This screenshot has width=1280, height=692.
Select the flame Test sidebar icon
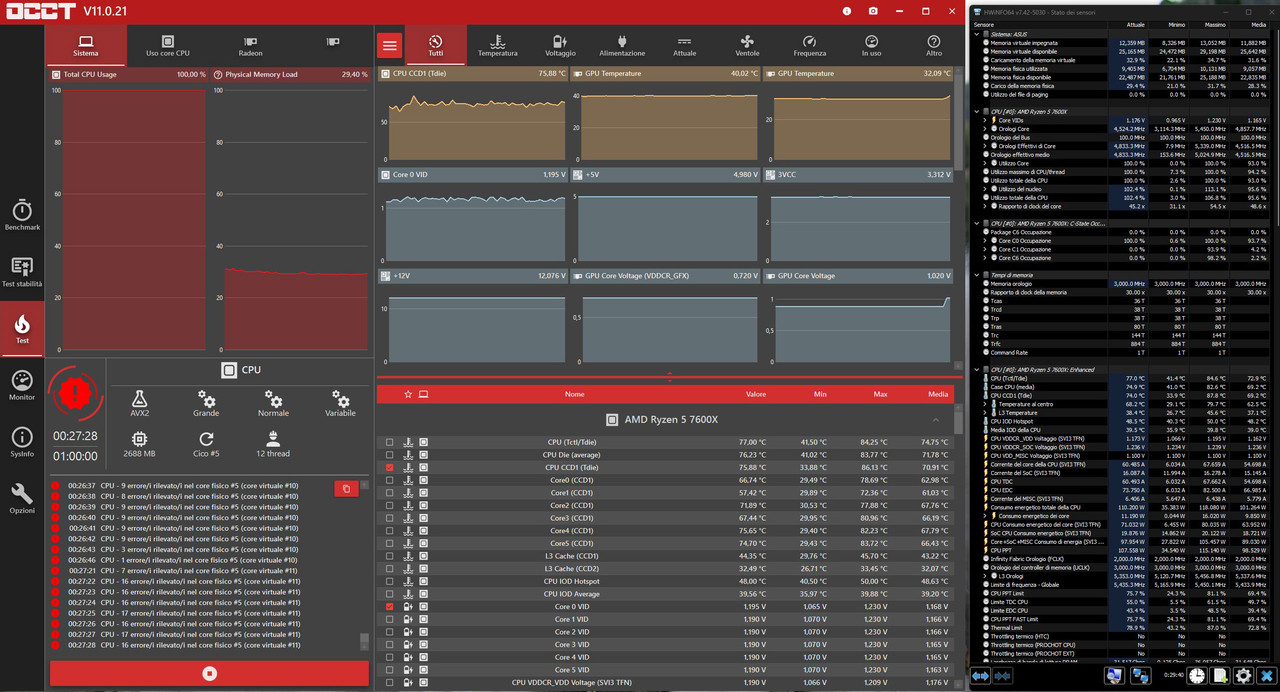(x=22, y=328)
